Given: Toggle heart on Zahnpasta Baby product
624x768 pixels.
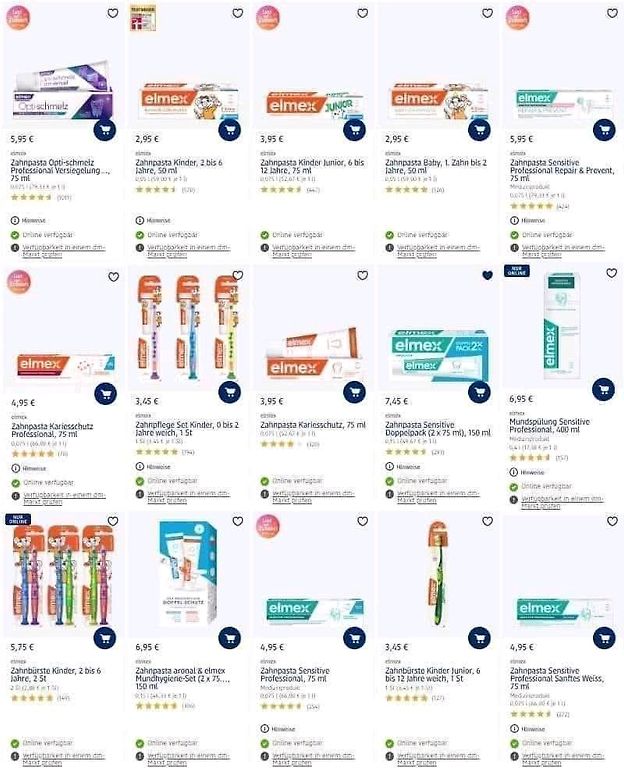Looking at the screenshot, I should pos(487,13).
